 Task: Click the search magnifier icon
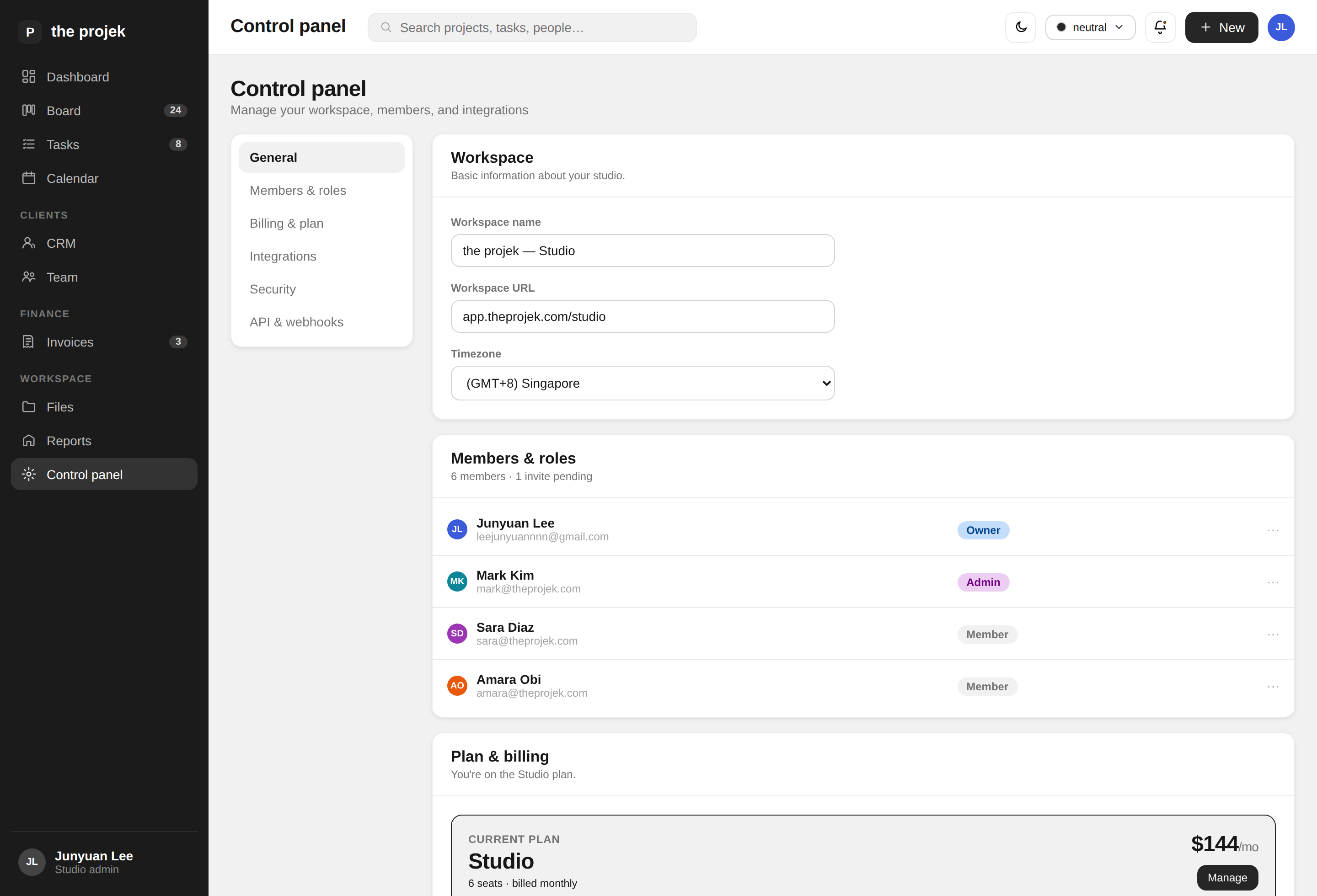click(386, 27)
